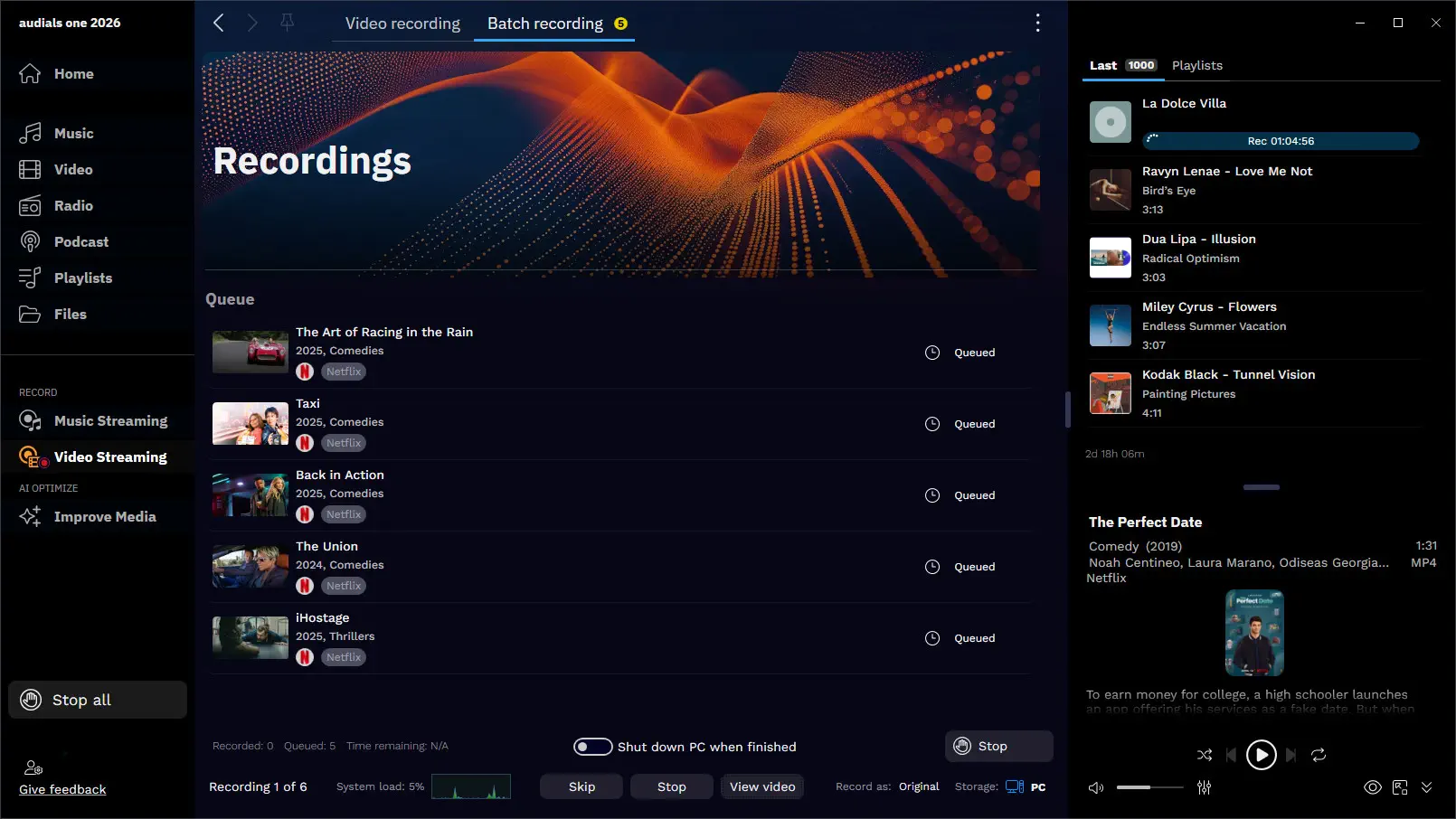Select Video Streaming under Record
Image resolution: width=1456 pixels, height=819 pixels.
pos(93,457)
